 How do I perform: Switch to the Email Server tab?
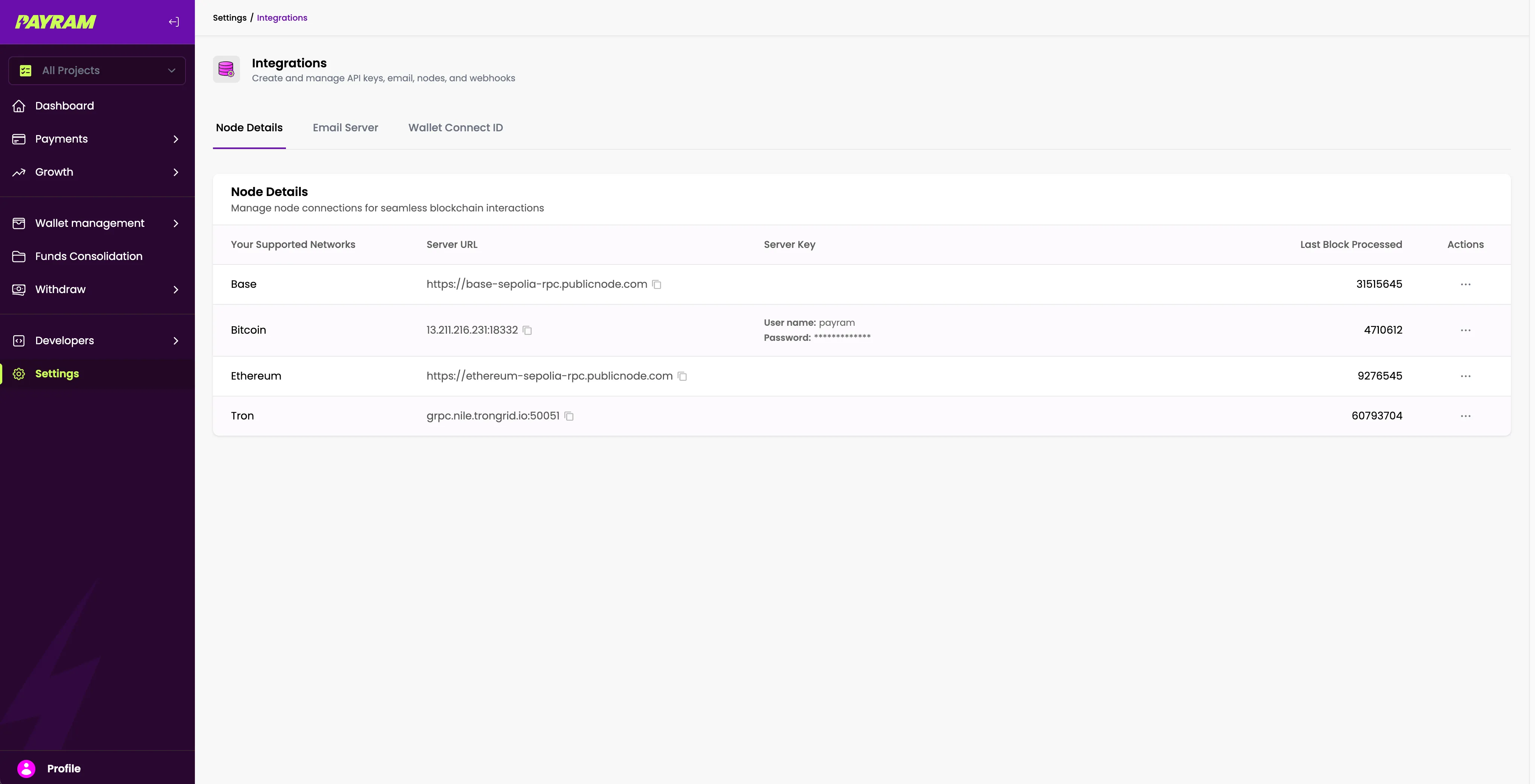(x=345, y=128)
